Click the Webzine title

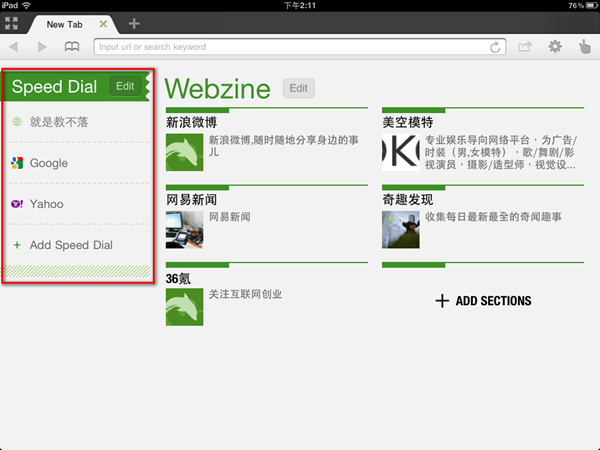(x=218, y=89)
